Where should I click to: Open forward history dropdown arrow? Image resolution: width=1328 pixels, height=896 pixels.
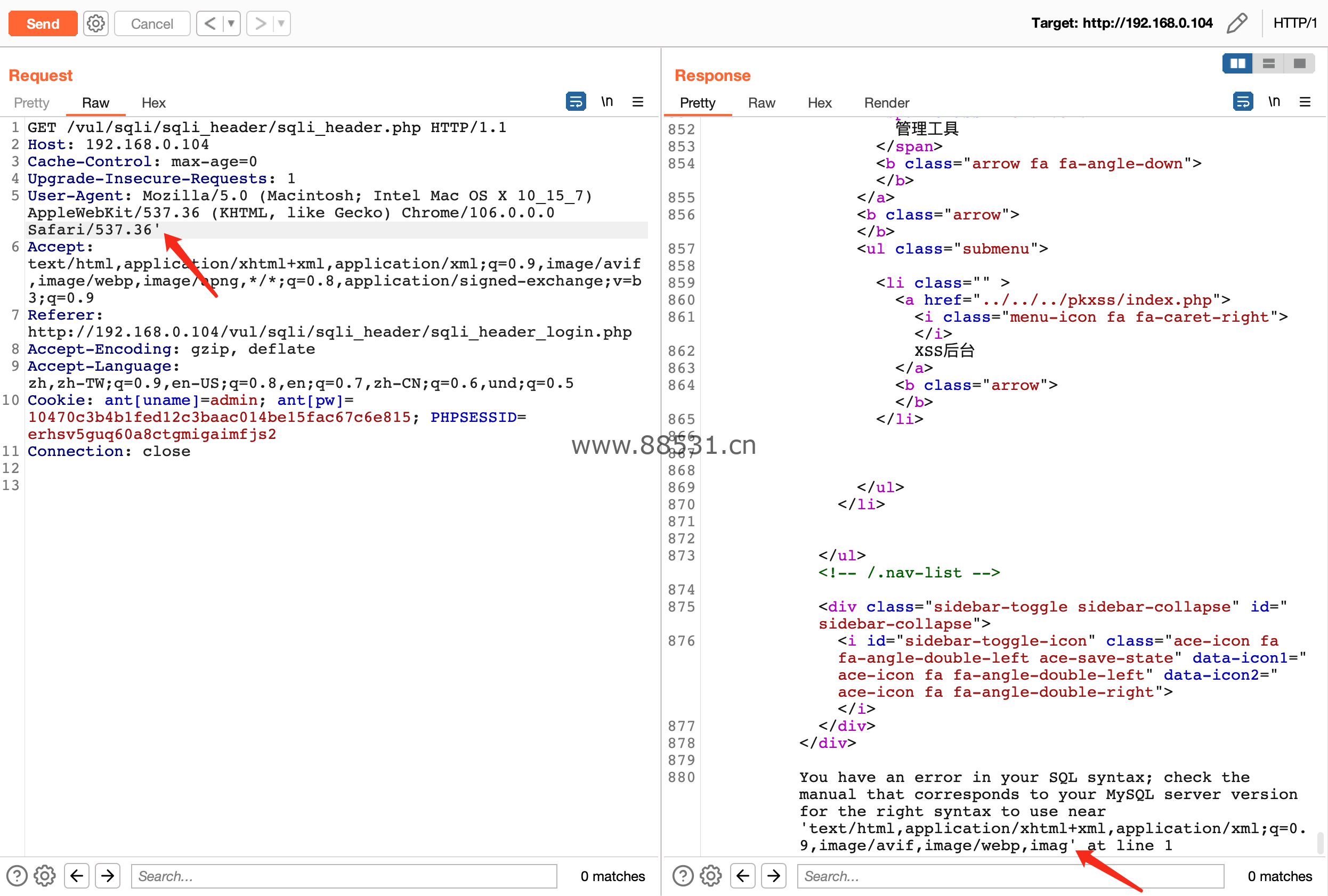coord(282,23)
